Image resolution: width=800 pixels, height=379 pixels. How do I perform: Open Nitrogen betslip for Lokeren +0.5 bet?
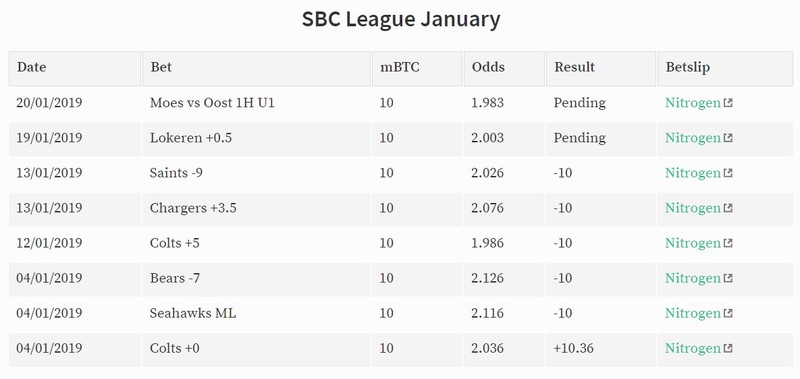[x=693, y=138]
